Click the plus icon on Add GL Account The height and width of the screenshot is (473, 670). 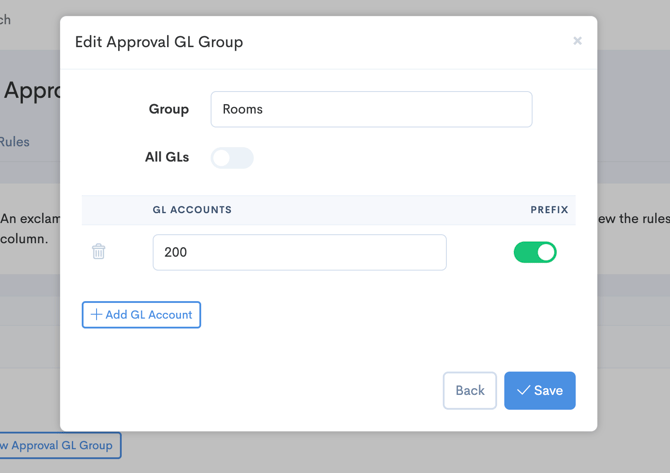[96, 315]
